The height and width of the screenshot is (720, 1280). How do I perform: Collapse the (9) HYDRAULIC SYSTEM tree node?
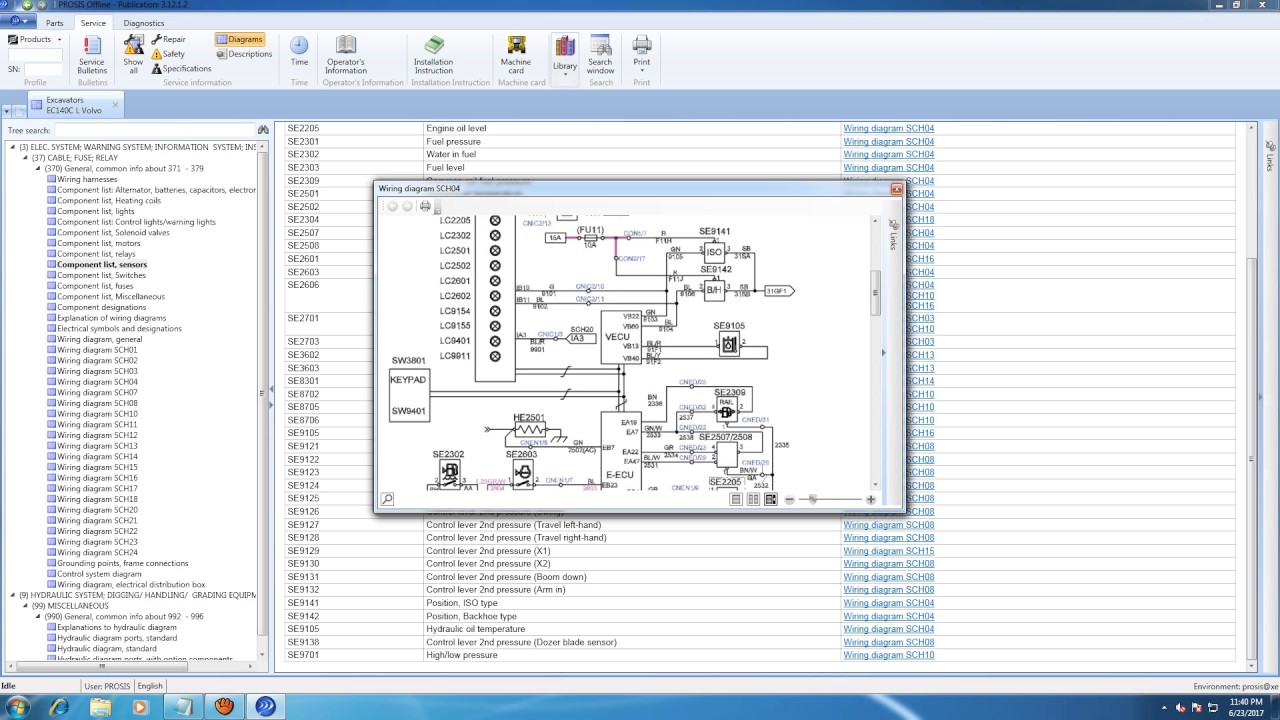14,595
